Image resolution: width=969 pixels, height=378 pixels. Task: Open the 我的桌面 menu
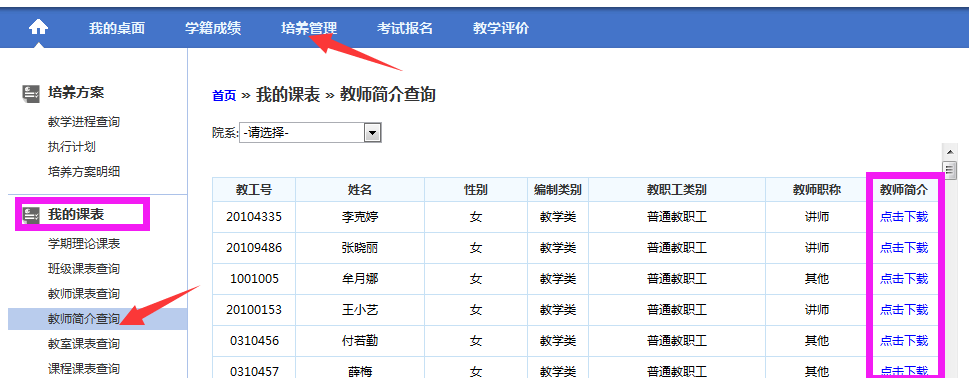point(117,28)
